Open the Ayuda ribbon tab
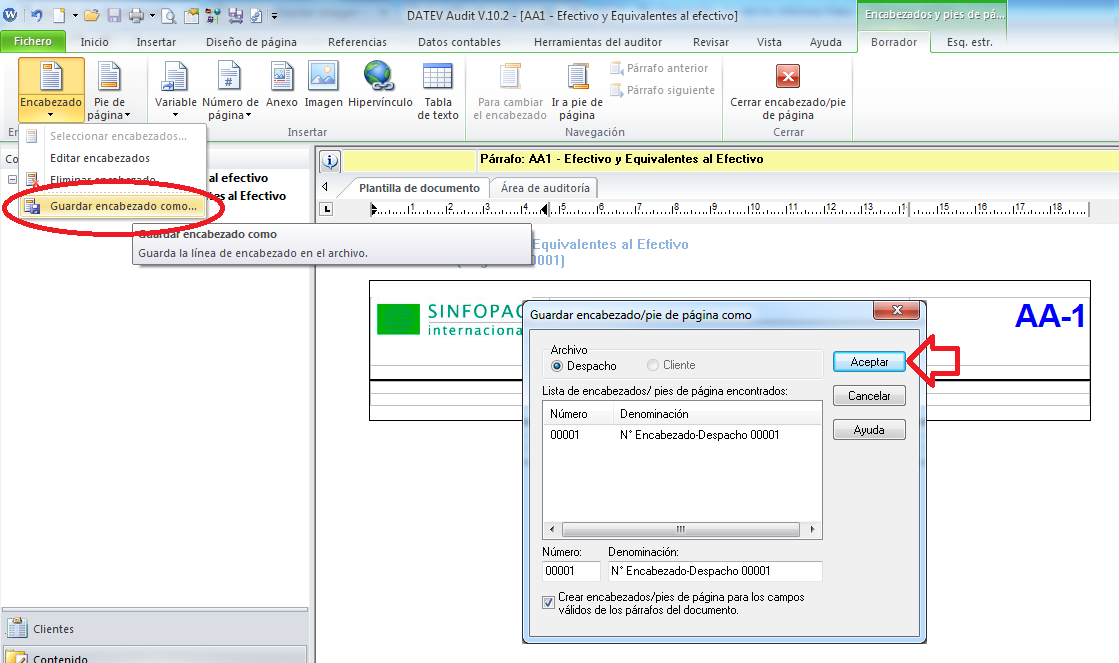 [x=826, y=42]
